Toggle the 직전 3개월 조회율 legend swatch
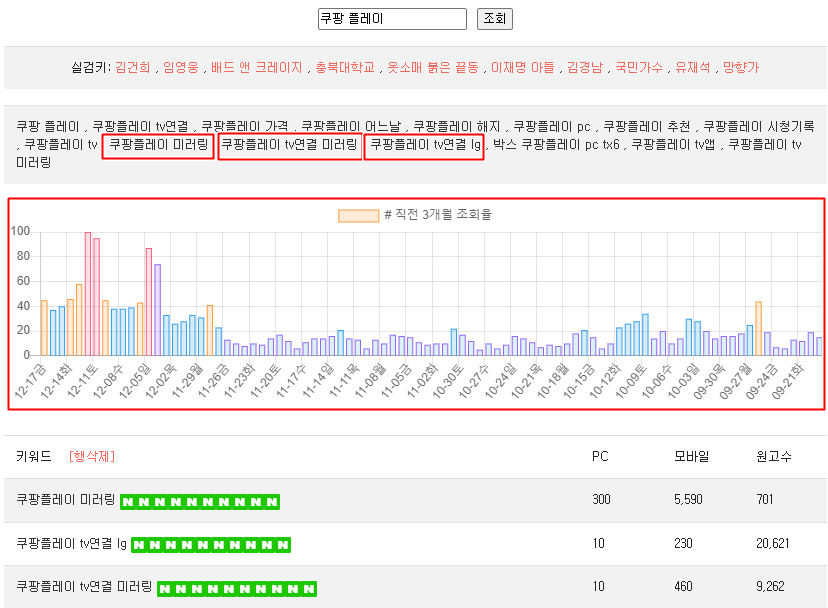 coord(359,216)
